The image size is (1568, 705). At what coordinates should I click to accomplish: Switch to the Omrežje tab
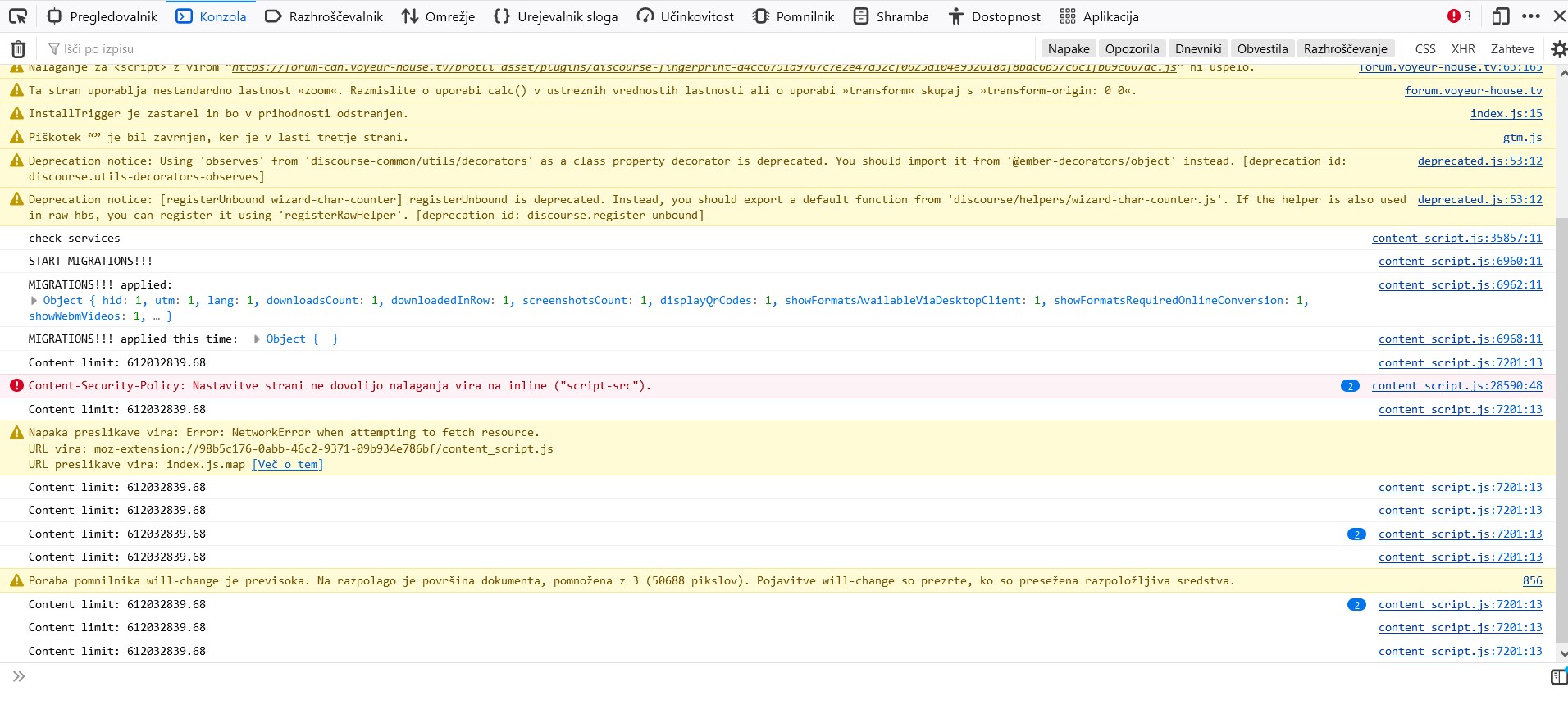click(x=438, y=16)
